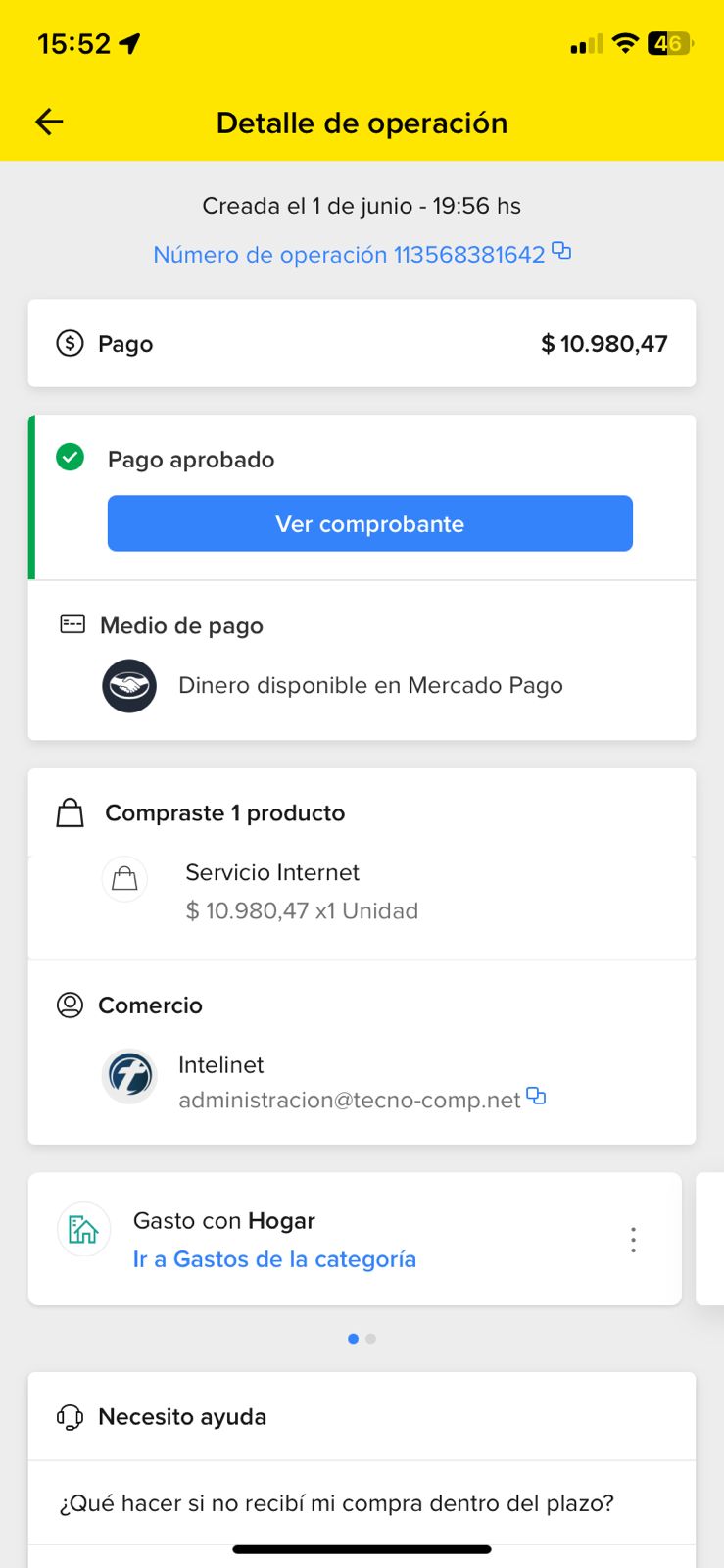The height and width of the screenshot is (1568, 724).
Task: Tap the dollar sign Pago icon
Action: (x=70, y=343)
